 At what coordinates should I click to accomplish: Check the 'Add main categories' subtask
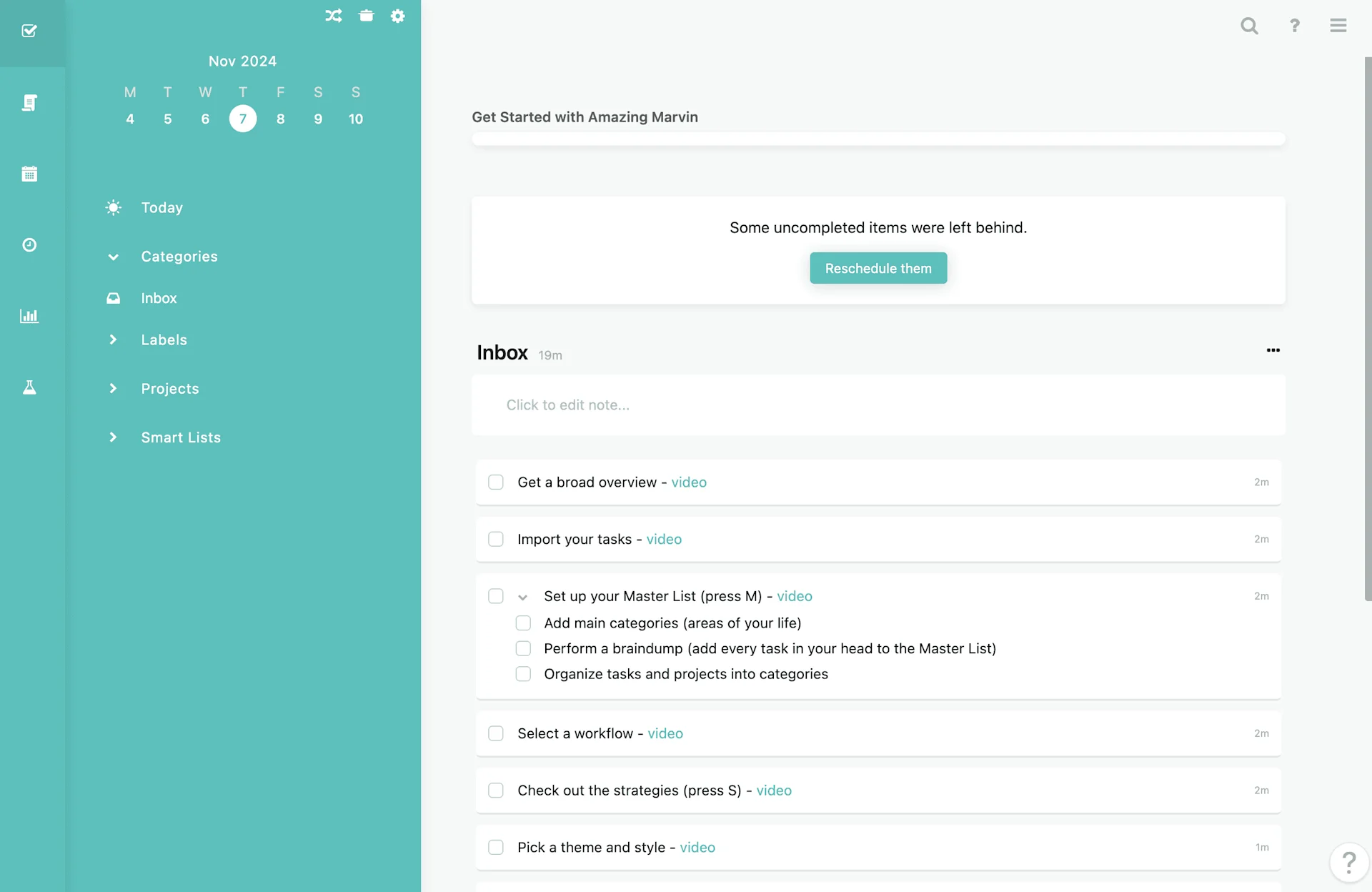[x=523, y=623]
